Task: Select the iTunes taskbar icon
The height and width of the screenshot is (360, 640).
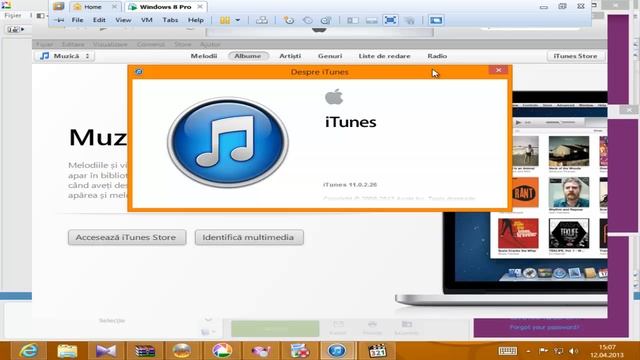Action: pyautogui.click(x=337, y=351)
